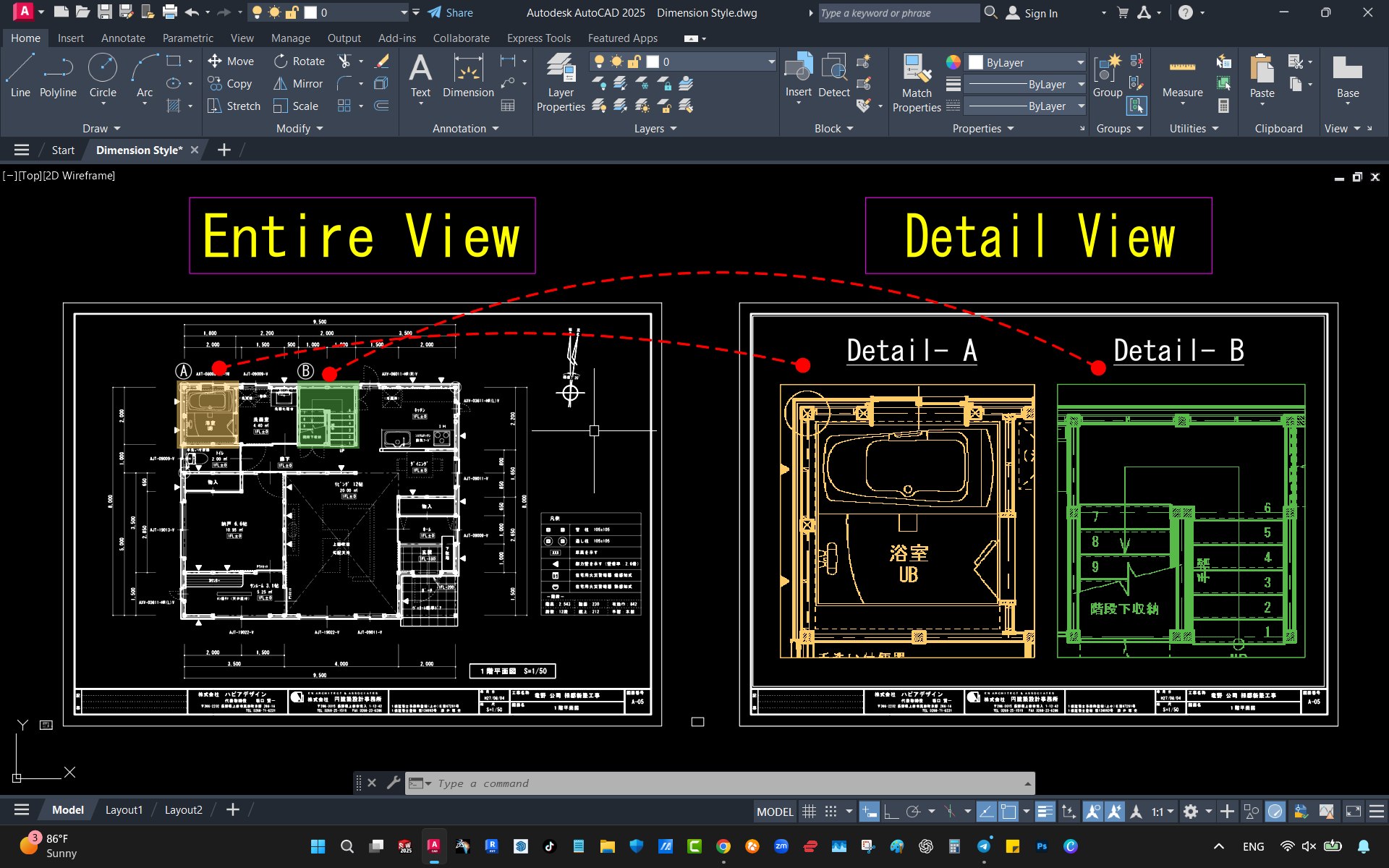Click the keyword search box
1389x868 pixels.
pos(899,12)
